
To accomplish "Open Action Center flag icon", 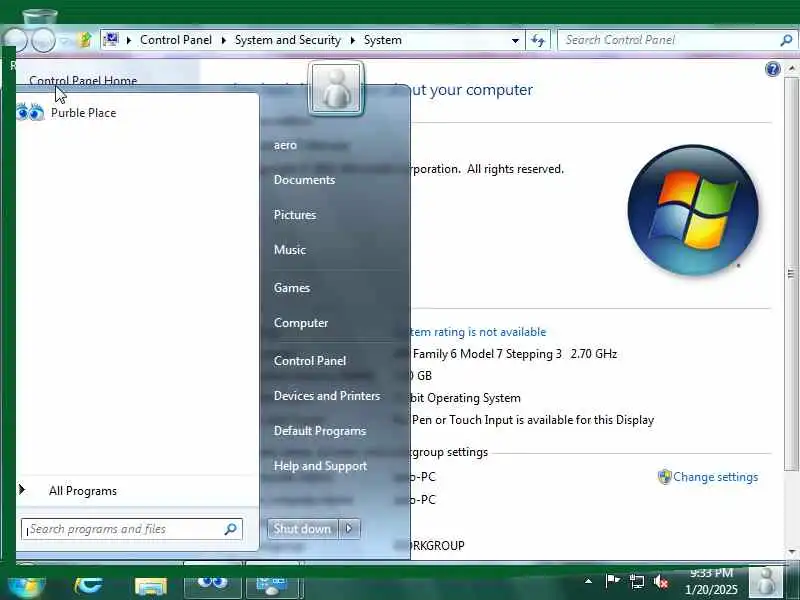I will point(612,581).
